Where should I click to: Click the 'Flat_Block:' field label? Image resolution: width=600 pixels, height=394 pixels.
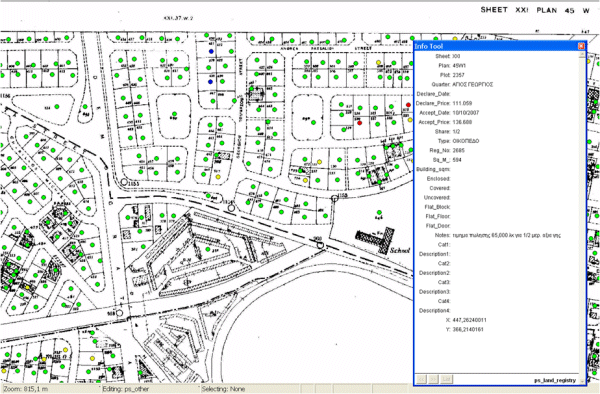pos(437,207)
